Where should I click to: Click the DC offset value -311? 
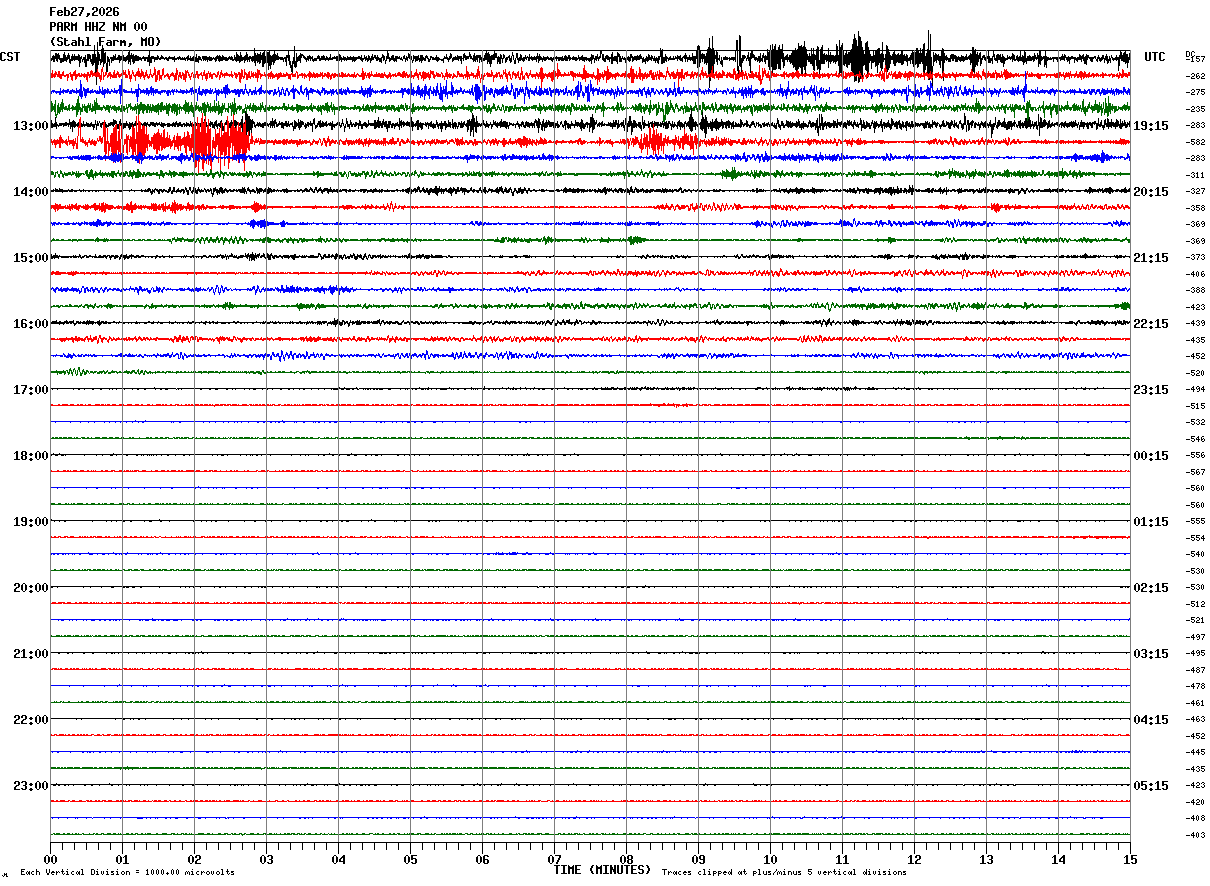click(x=1195, y=175)
